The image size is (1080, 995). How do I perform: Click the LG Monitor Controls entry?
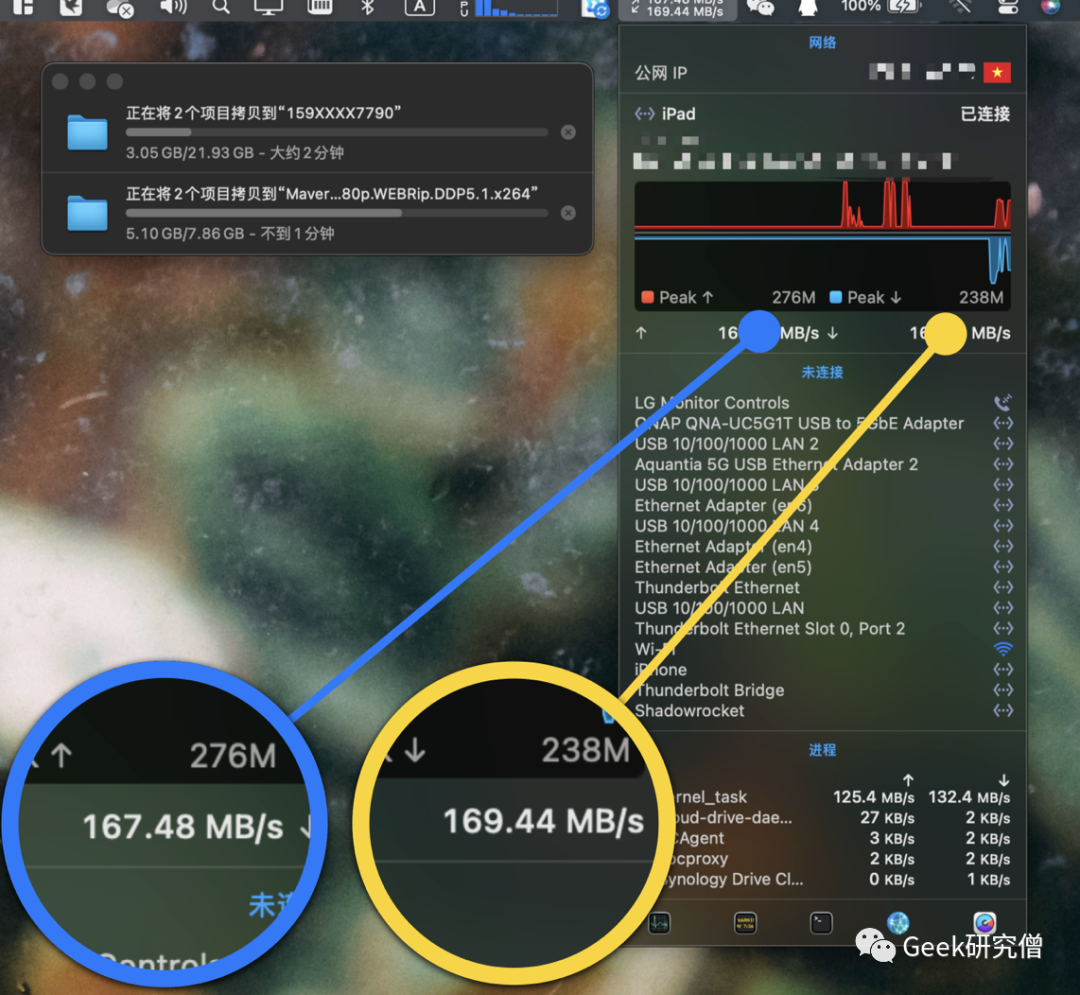pos(822,403)
